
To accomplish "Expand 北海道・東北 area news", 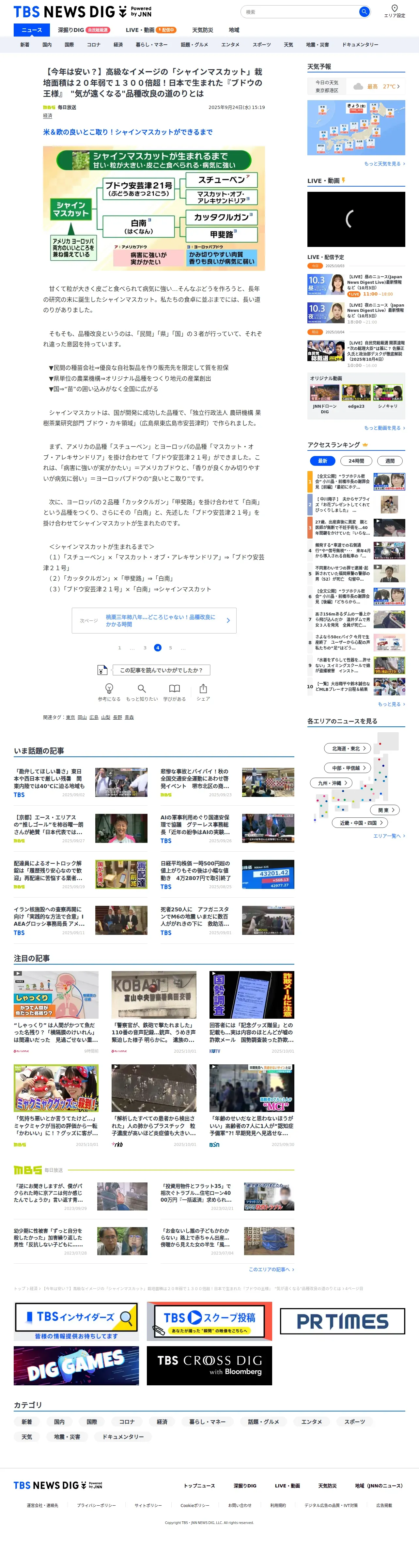I will point(348,748).
